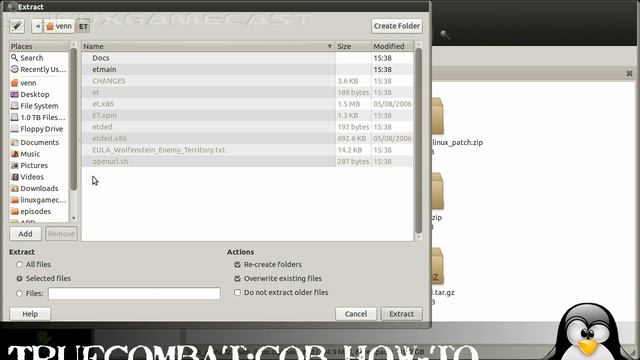Click the Files pattern input field
Image resolution: width=640 pixels, height=360 pixels.
pos(134,293)
